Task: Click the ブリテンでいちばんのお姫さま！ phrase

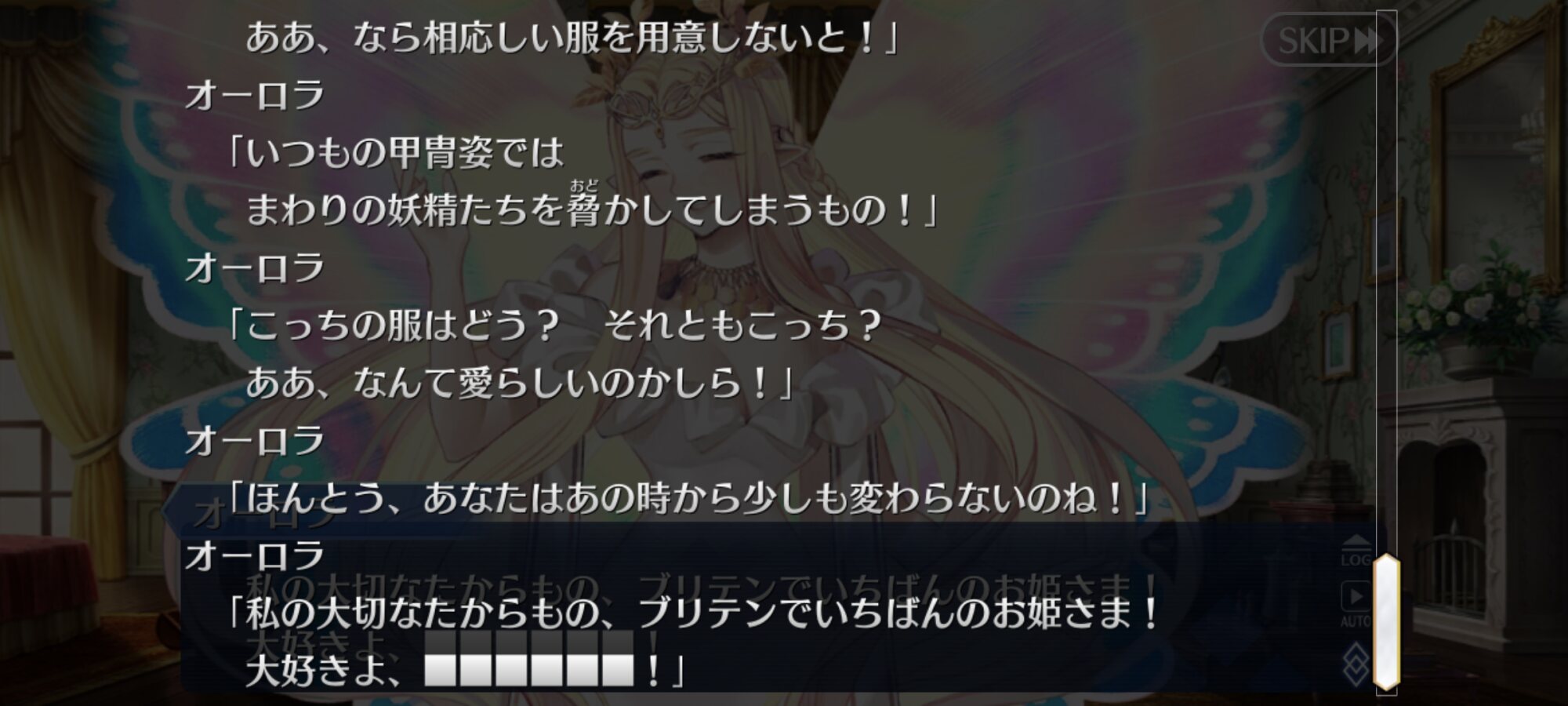Action: pos(898,613)
